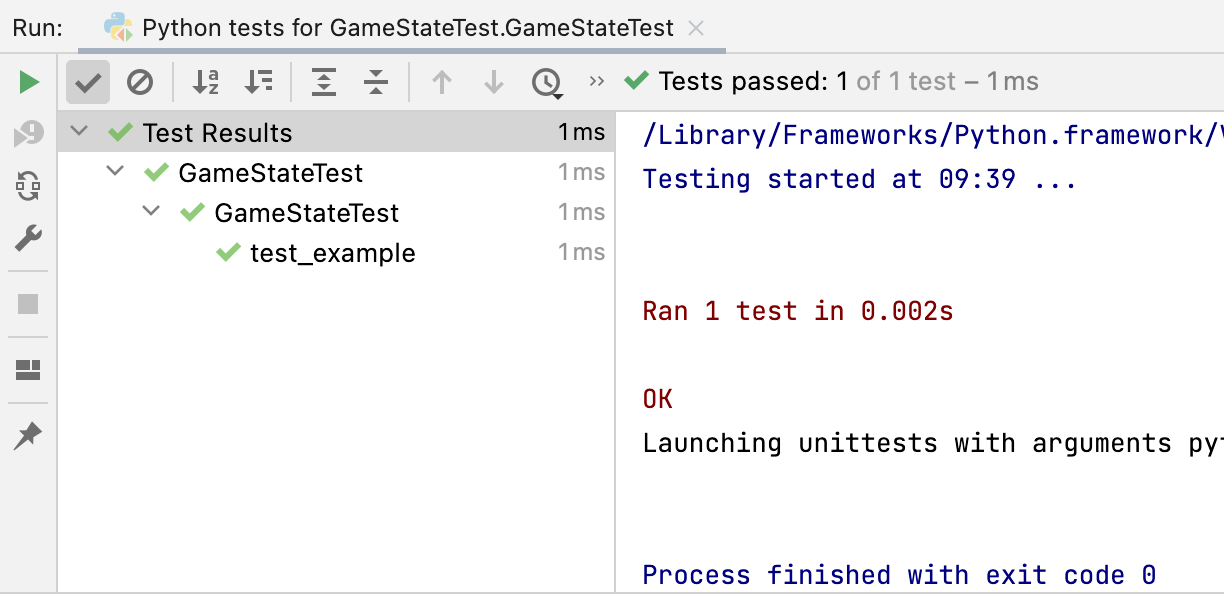Toggle Show Passed checkmark filter
This screenshot has width=1224, height=594.
click(88, 82)
